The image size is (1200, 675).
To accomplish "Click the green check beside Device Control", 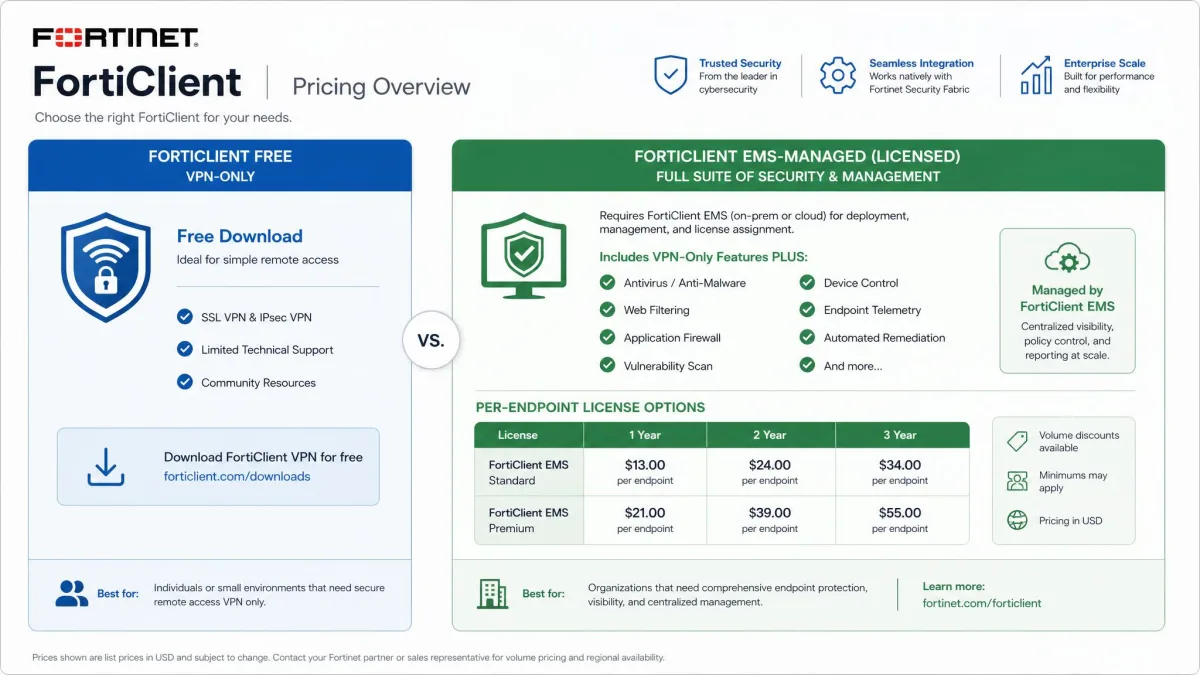I will (x=807, y=282).
